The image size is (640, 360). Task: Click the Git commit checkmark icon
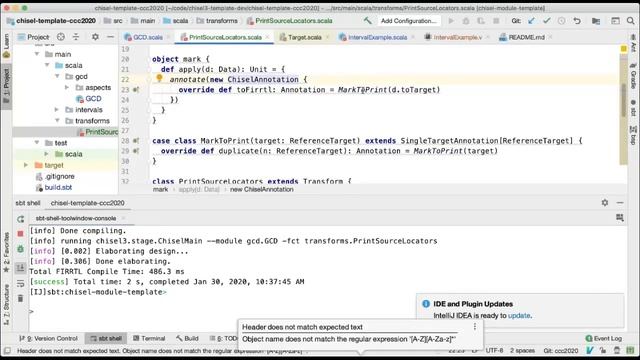[547, 21]
